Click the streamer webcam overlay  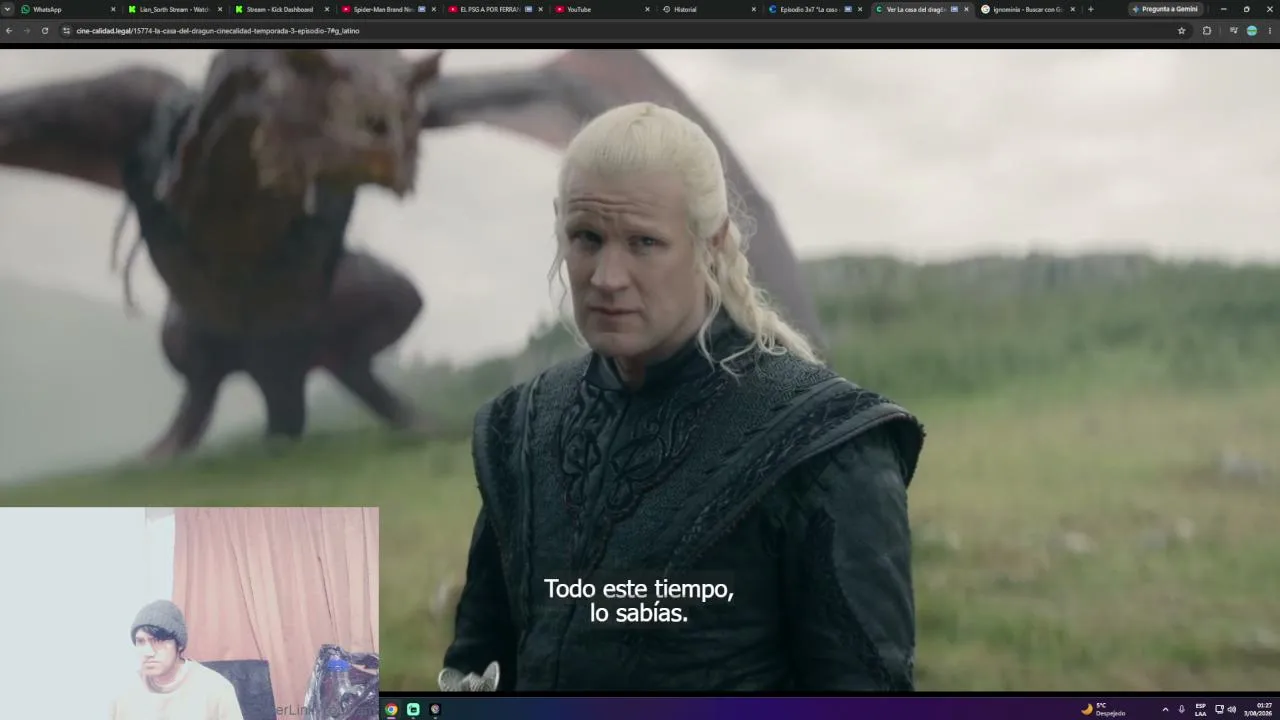[x=189, y=613]
